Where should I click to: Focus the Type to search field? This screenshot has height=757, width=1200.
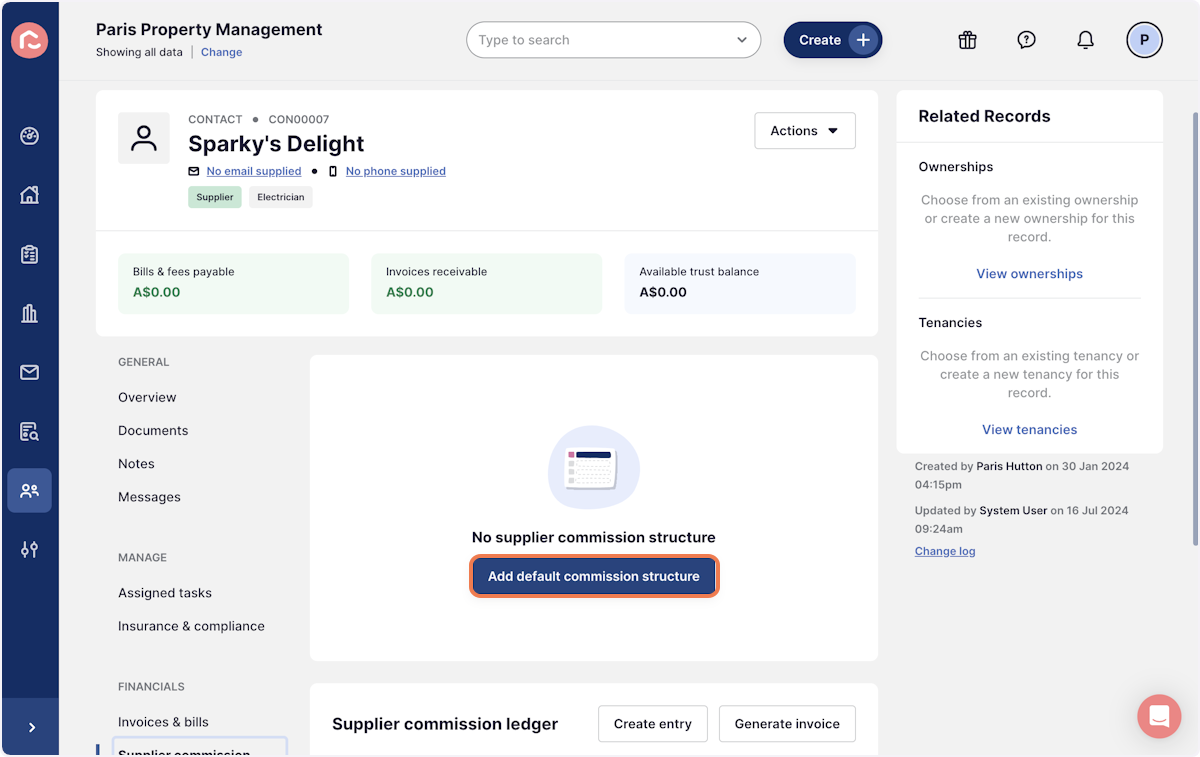(613, 40)
